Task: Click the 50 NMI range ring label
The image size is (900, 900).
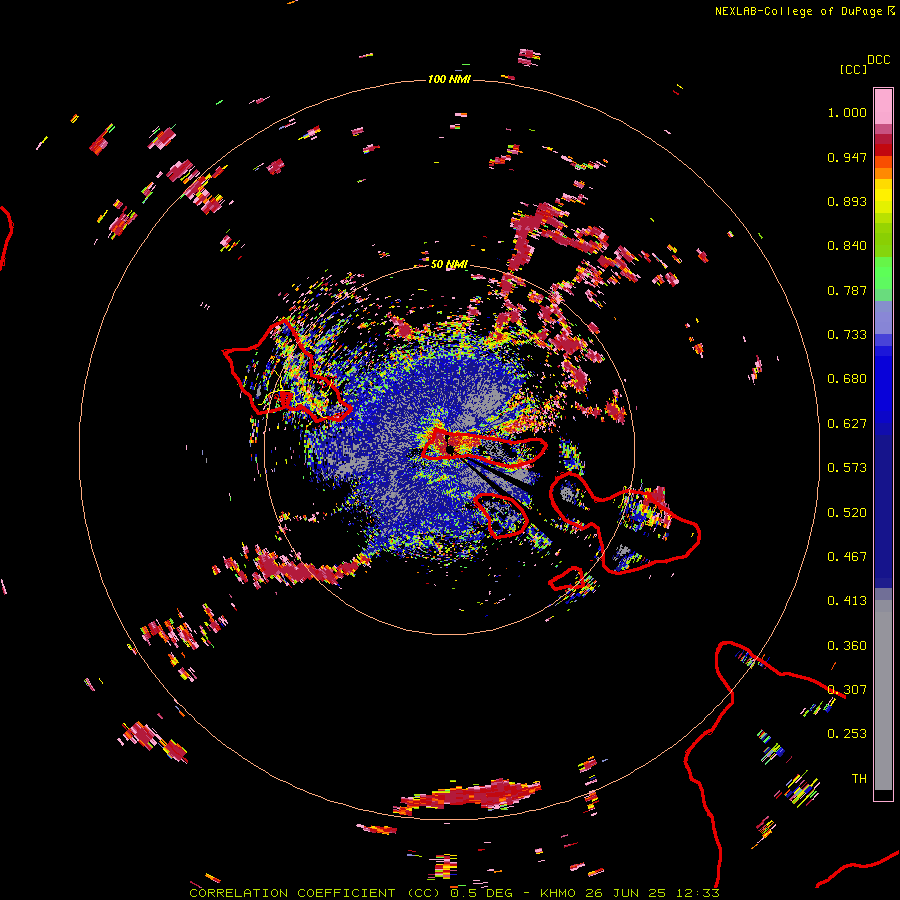Action: (449, 264)
